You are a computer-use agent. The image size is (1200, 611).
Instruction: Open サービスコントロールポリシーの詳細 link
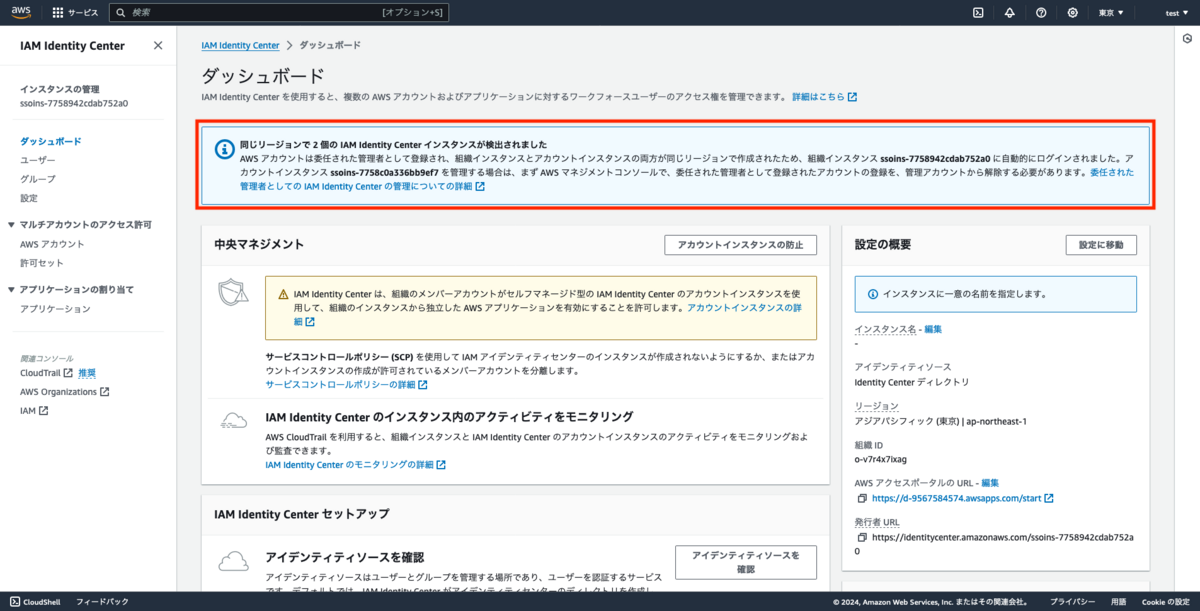(346, 385)
